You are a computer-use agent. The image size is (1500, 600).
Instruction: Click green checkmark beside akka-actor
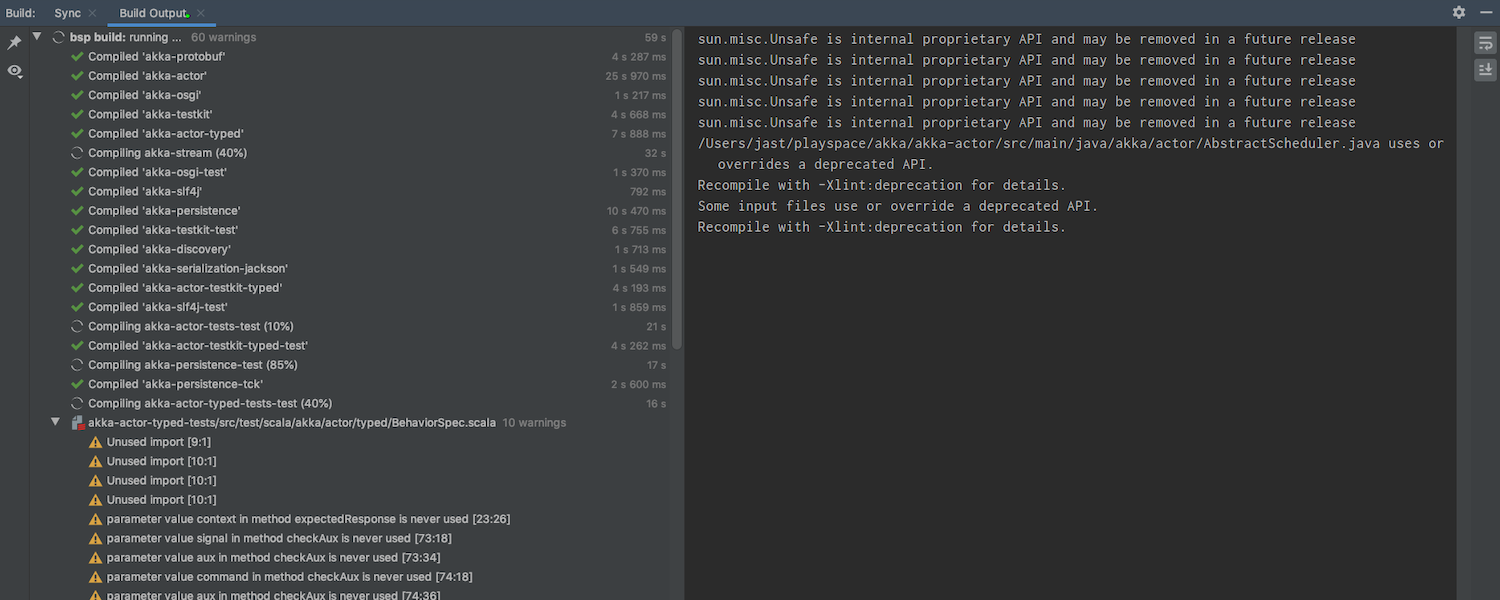point(77,76)
